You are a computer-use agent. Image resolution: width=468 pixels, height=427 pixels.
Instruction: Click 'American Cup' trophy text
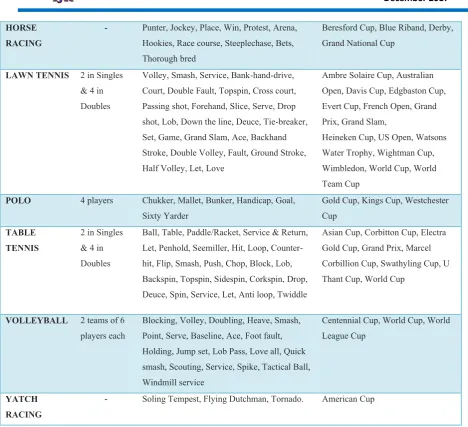pos(348,399)
